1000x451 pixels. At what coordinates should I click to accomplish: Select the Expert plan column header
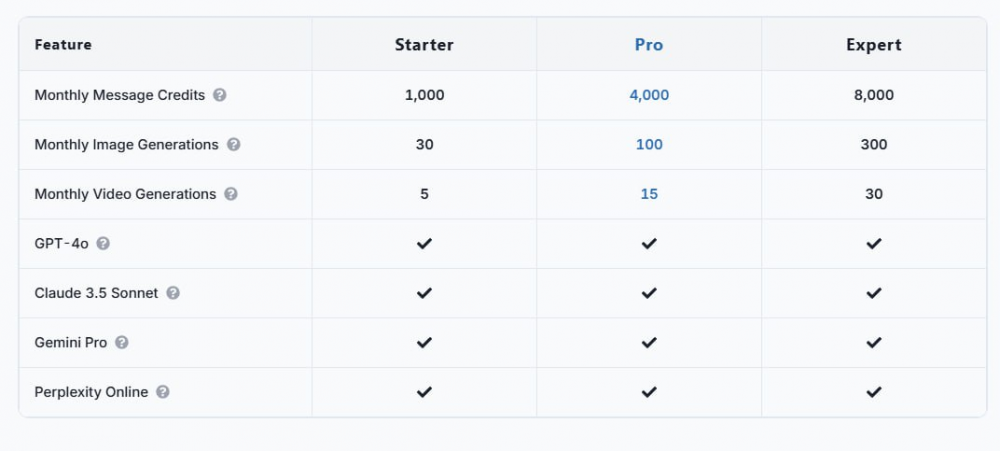tap(874, 45)
